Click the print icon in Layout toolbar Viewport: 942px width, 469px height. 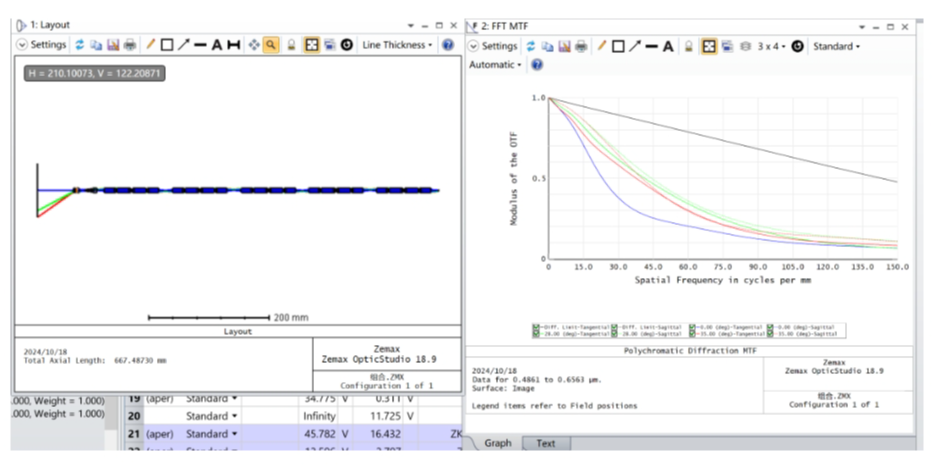pos(129,45)
